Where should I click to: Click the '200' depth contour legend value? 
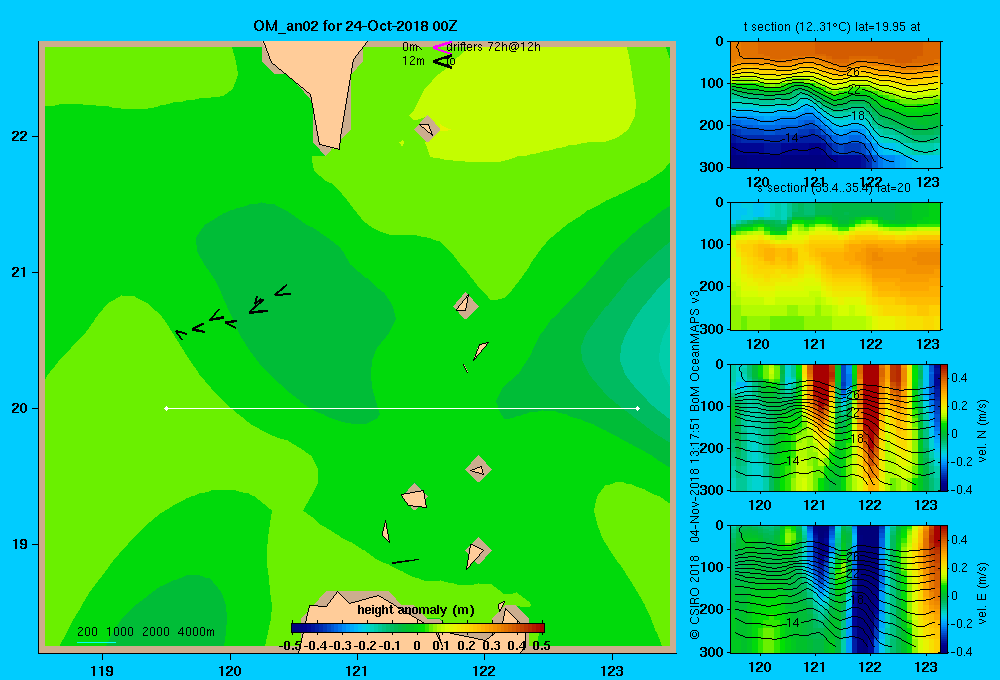87,632
